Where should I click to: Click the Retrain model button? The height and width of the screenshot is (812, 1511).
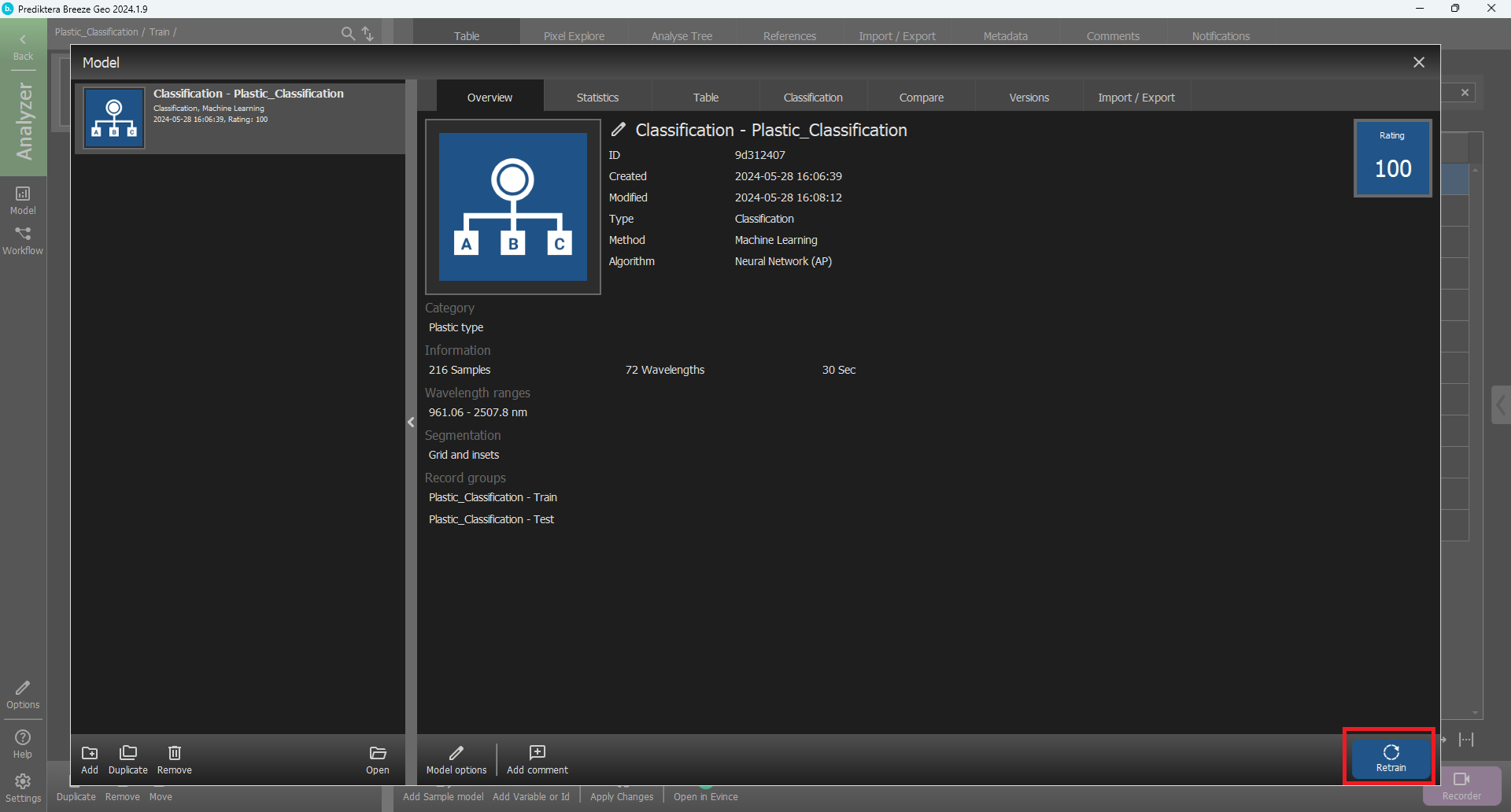[x=1391, y=758]
